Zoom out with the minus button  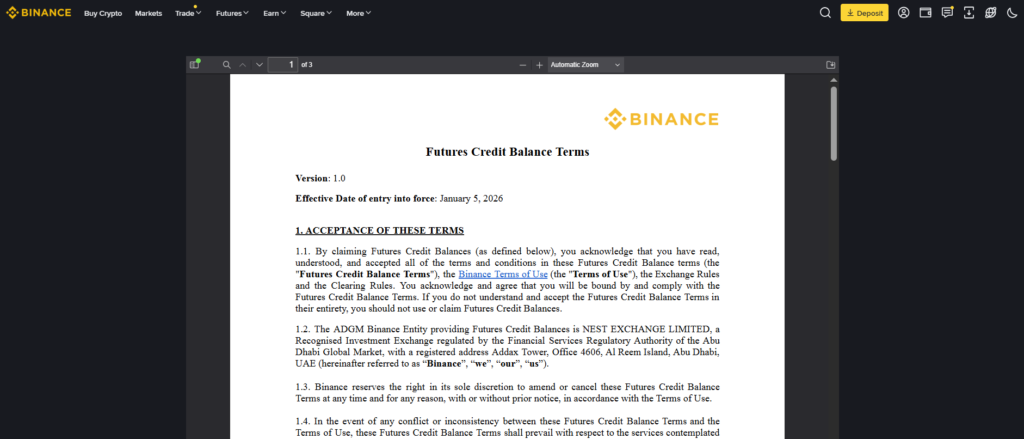pos(522,65)
